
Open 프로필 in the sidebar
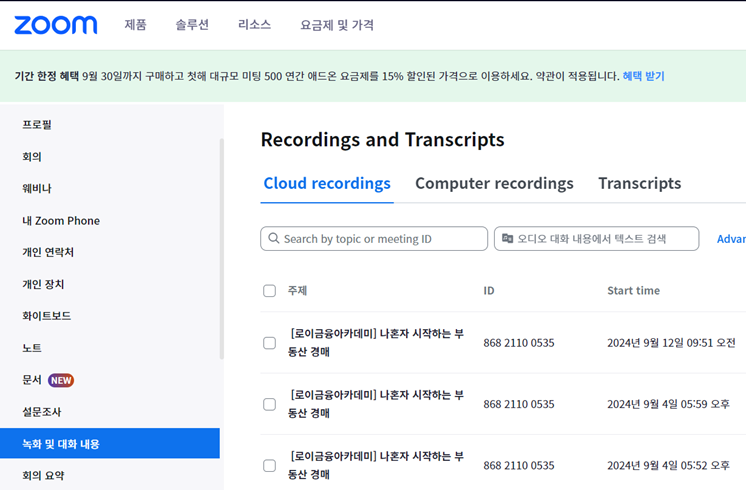click(x=37, y=125)
